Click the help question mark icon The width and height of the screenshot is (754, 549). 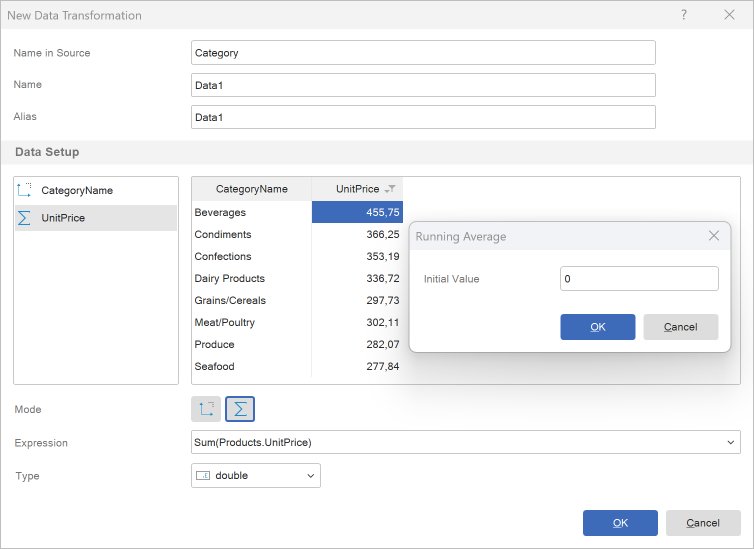[684, 15]
